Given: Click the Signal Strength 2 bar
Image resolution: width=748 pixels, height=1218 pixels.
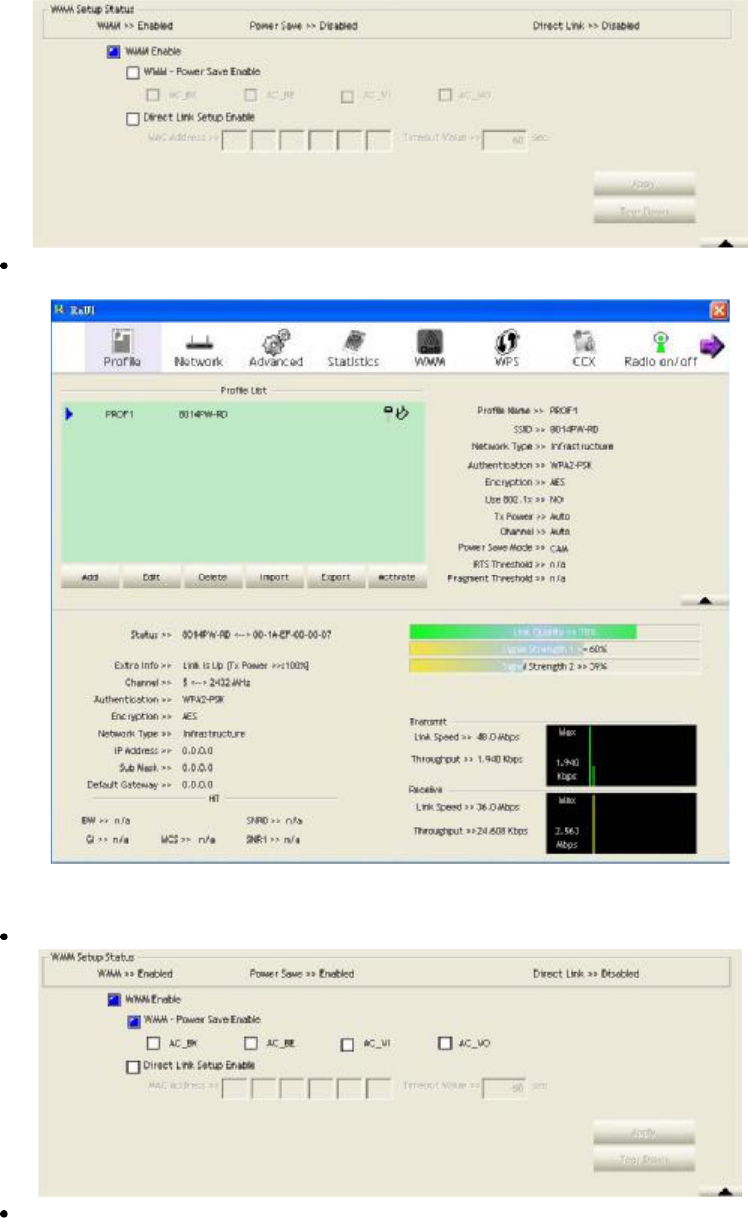Looking at the screenshot, I should coord(555,667).
